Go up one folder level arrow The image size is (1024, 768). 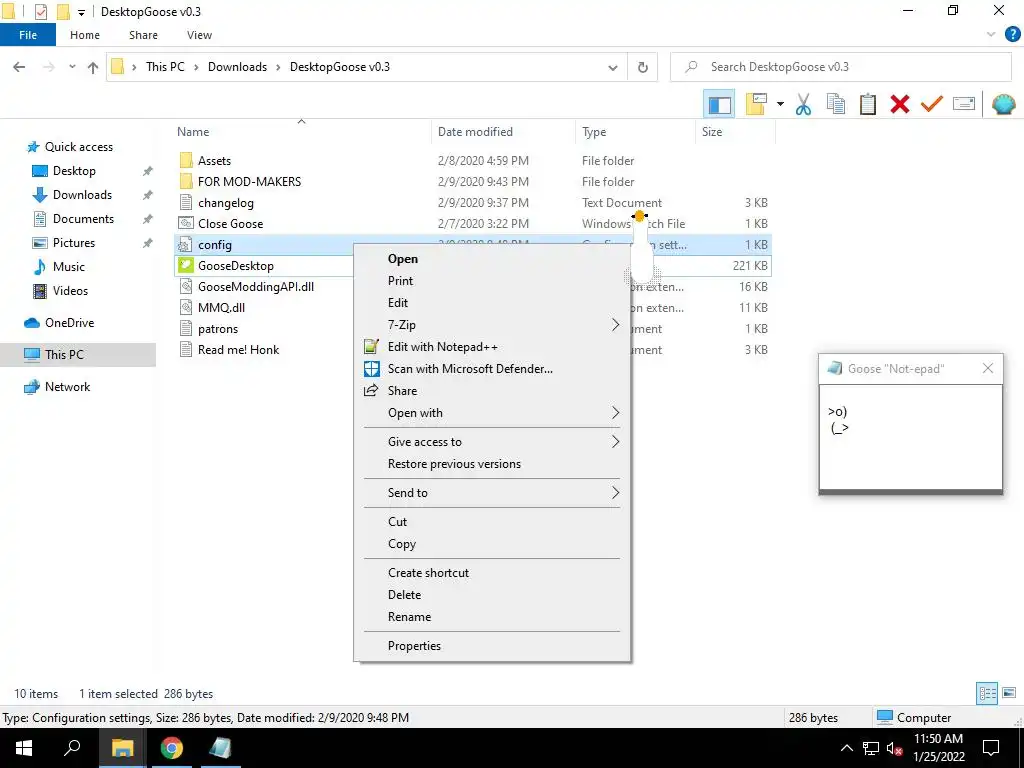93,67
